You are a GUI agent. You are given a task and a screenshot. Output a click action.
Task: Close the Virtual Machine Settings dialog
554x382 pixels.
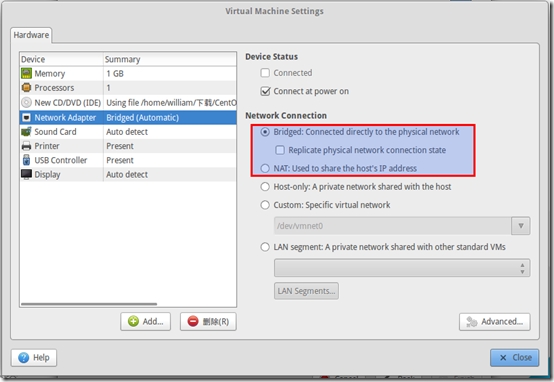514,358
